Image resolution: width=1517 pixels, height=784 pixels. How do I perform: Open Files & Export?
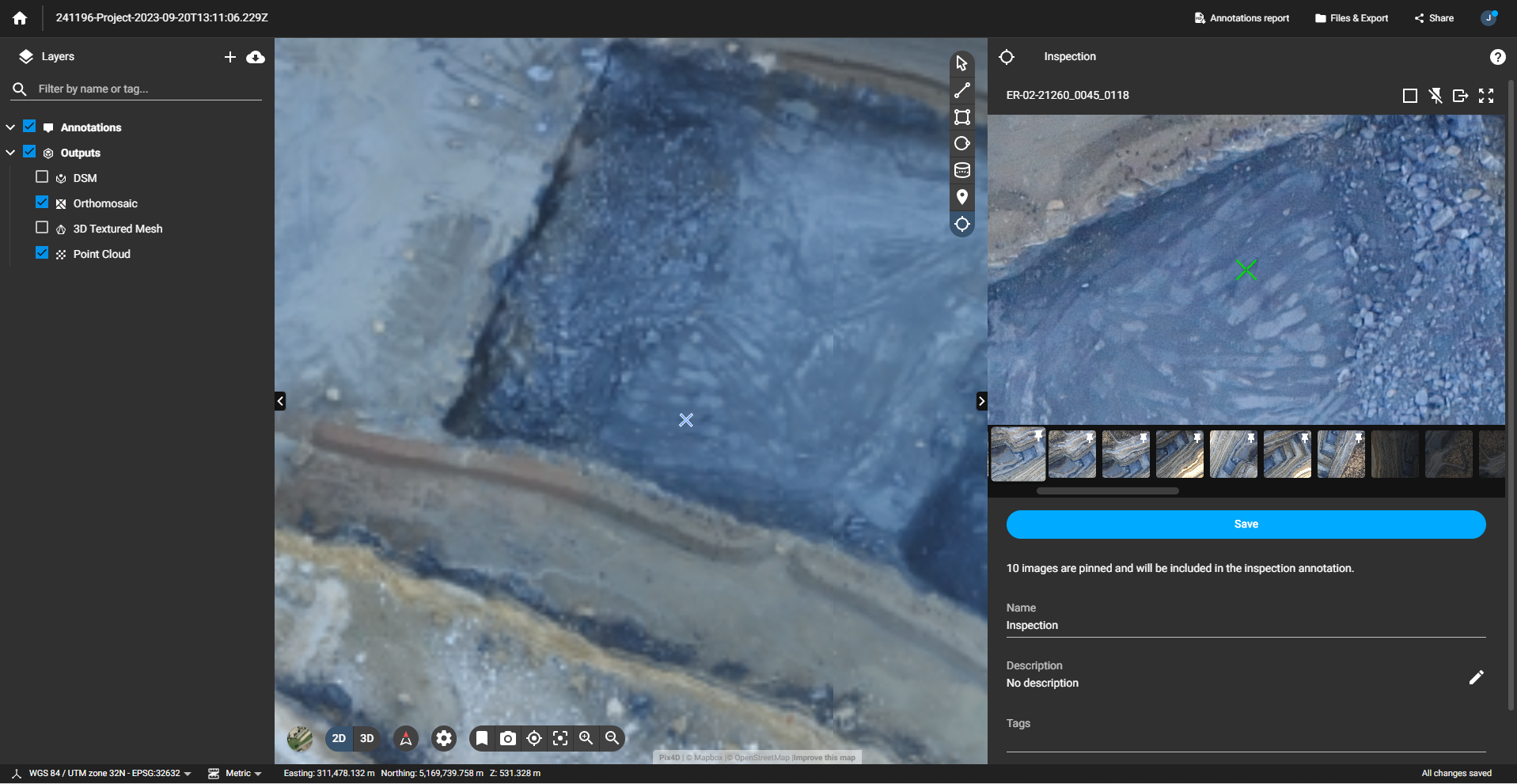click(x=1351, y=17)
